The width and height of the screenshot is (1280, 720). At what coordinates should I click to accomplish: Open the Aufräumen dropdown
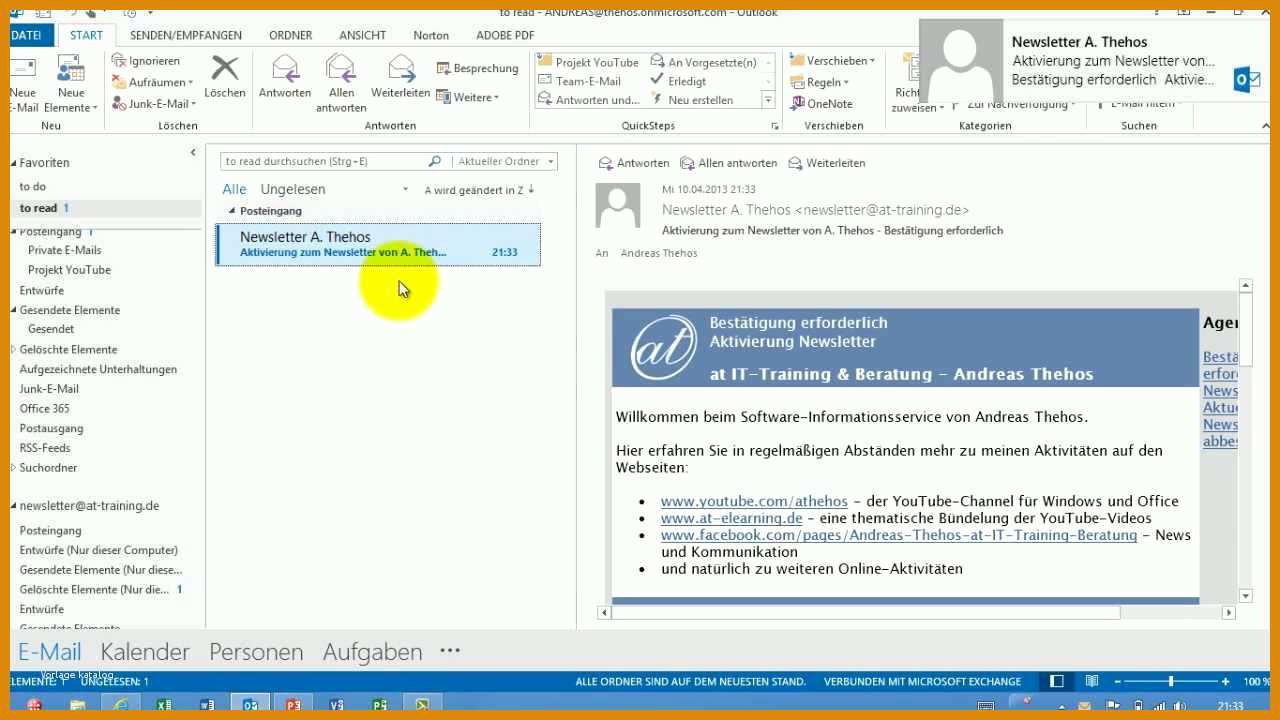154,82
